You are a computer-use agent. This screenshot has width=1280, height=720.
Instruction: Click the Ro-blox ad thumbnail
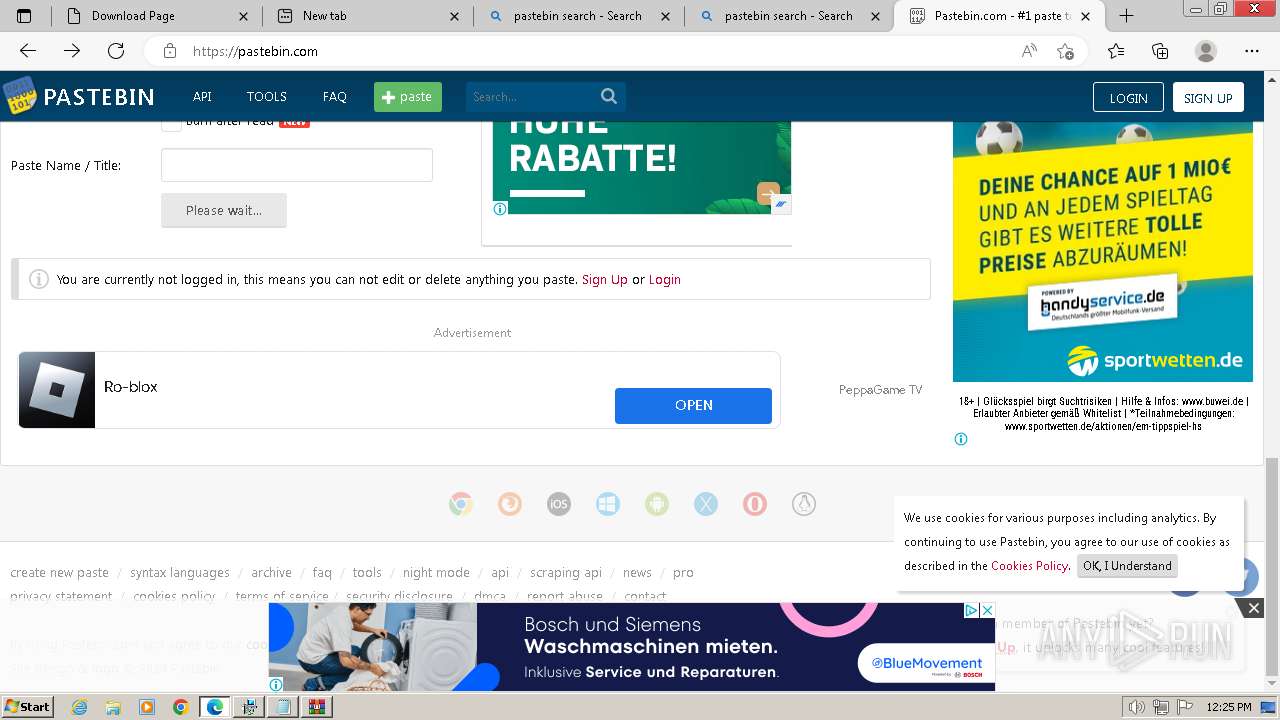coord(57,390)
